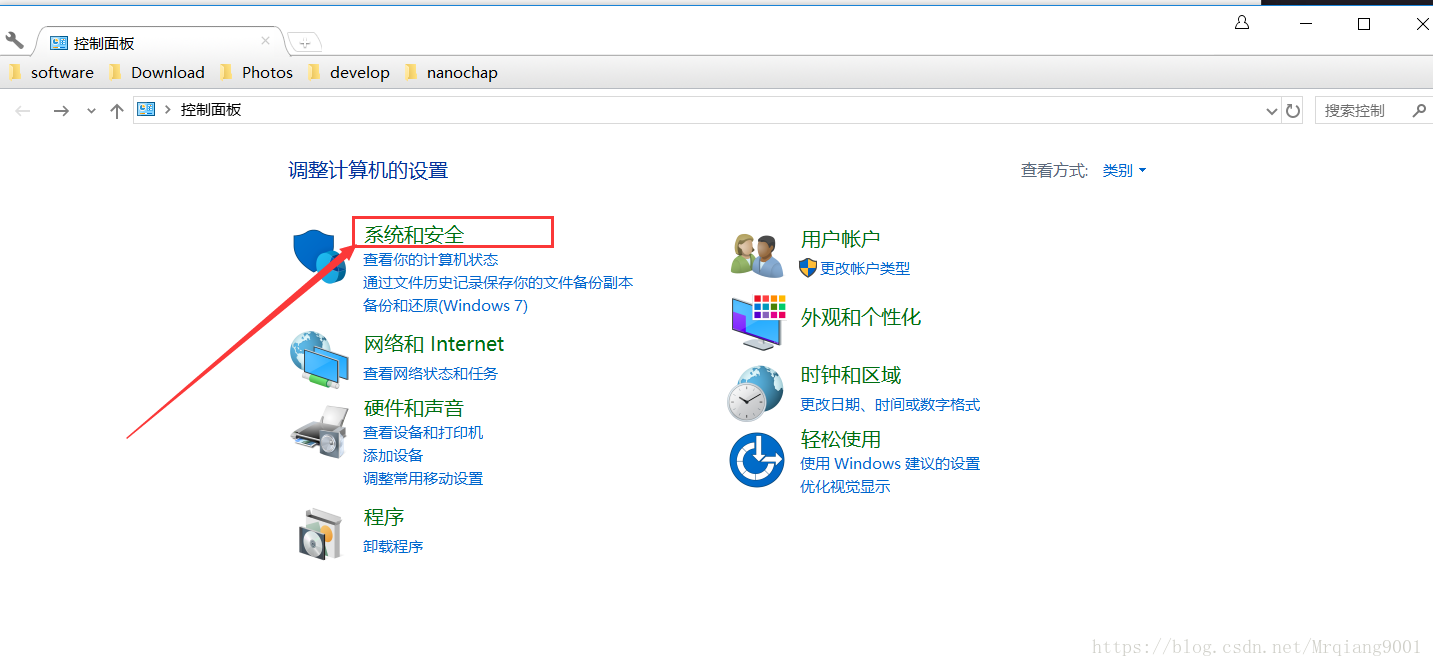1433x667 pixels.
Task: Click the 程序 CD icon
Action: point(319,532)
